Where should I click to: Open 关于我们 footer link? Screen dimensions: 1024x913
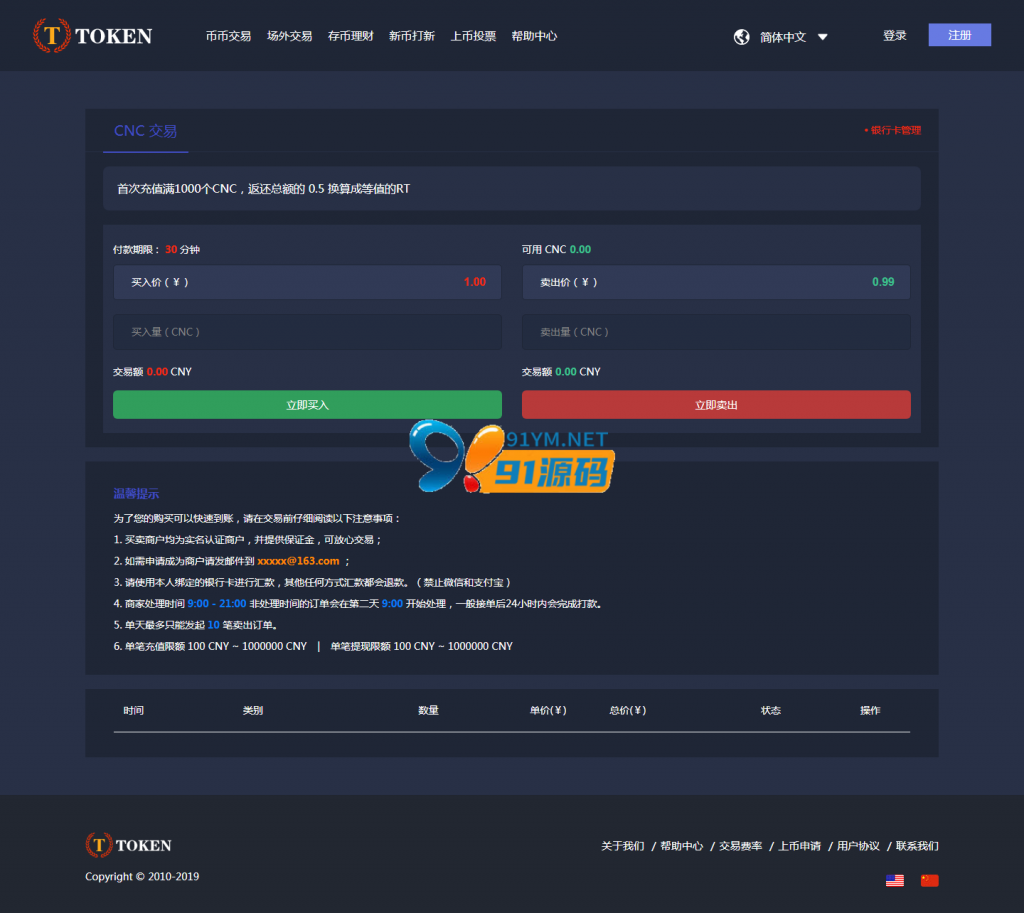click(x=622, y=846)
